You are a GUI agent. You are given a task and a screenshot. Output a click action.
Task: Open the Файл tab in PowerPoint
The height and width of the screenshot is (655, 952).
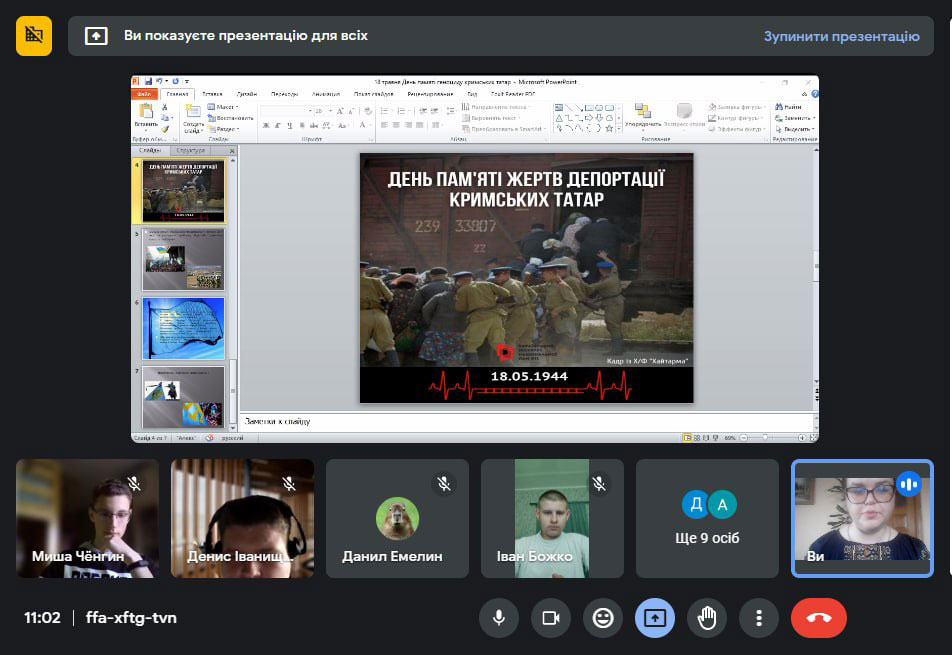coord(144,94)
